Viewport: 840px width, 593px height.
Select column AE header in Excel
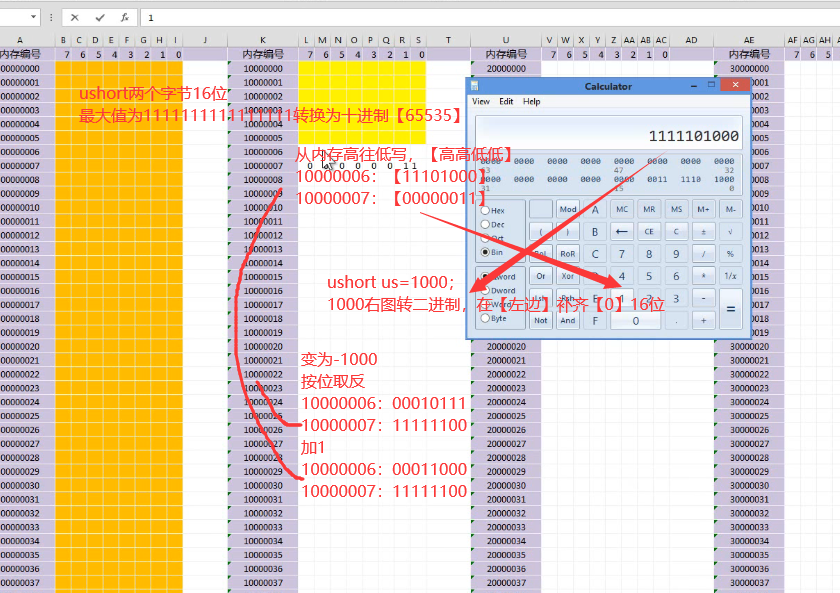point(749,40)
